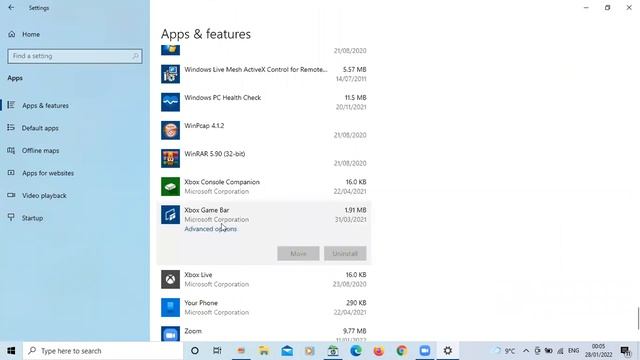
Task: Open Advanced options for Xbox Game Bar
Action: pyautogui.click(x=211, y=229)
